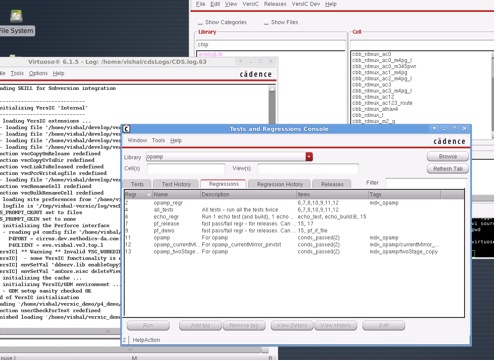Click the View History button
Image resolution: width=496 pixels, height=361 pixels.
pyautogui.click(x=336, y=325)
